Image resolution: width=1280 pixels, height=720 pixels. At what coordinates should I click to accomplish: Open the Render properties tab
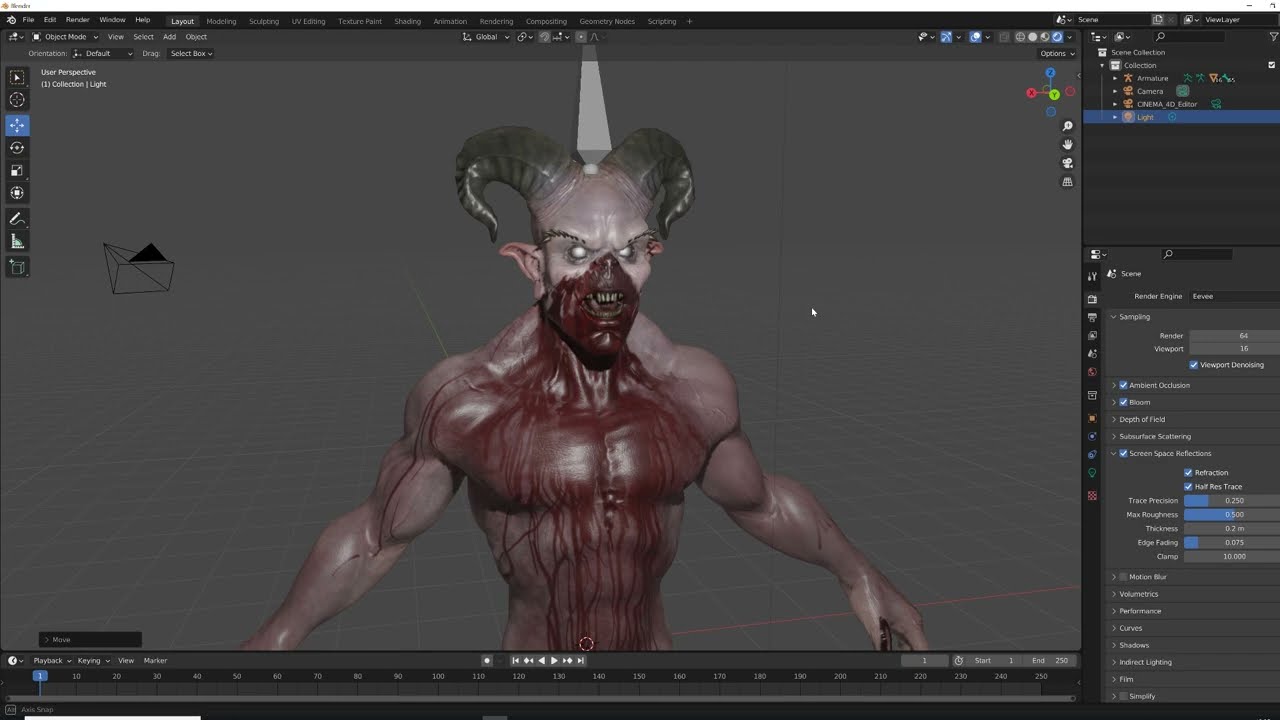1092,299
